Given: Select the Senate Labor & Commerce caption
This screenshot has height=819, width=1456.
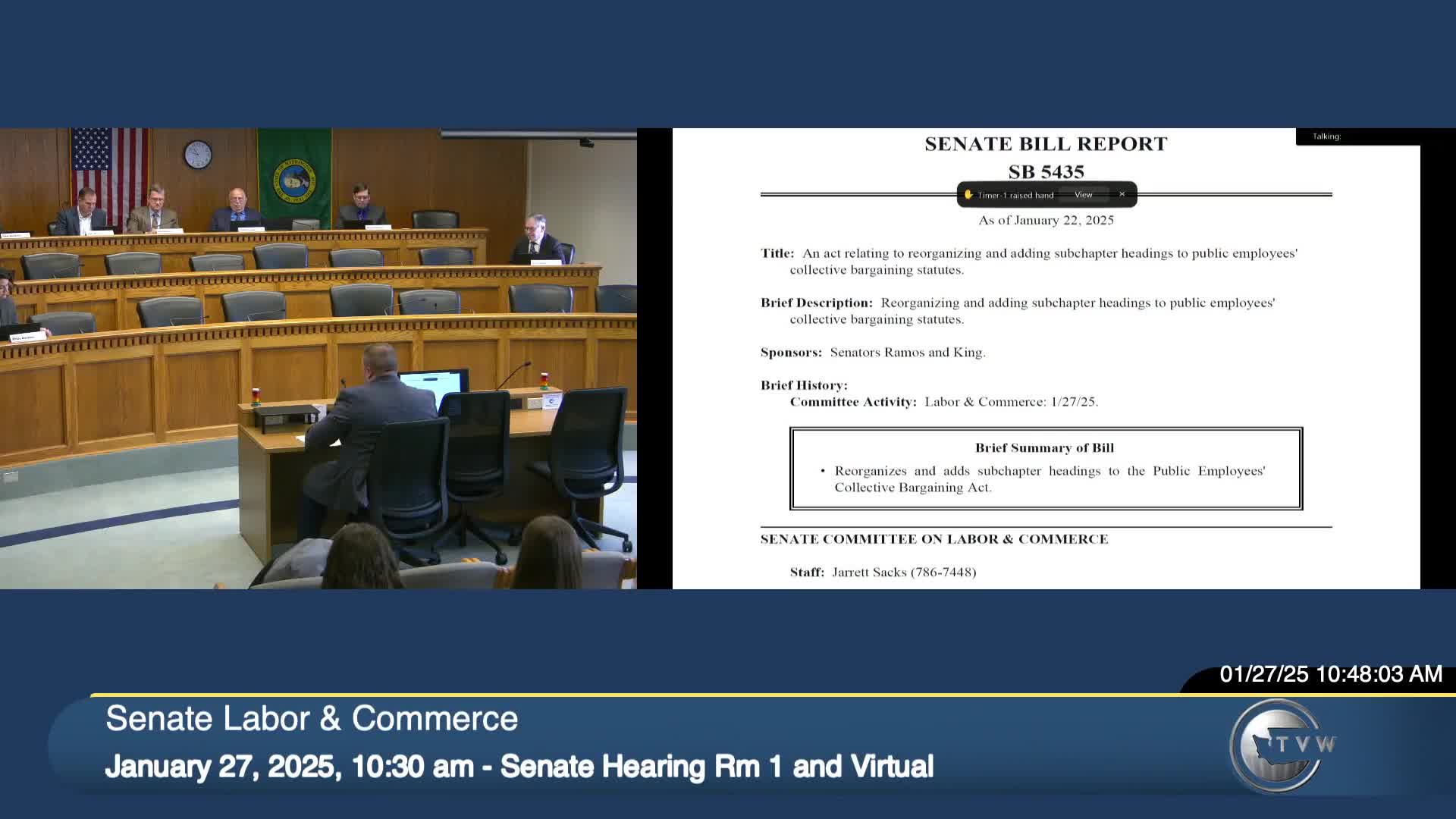Looking at the screenshot, I should (312, 719).
